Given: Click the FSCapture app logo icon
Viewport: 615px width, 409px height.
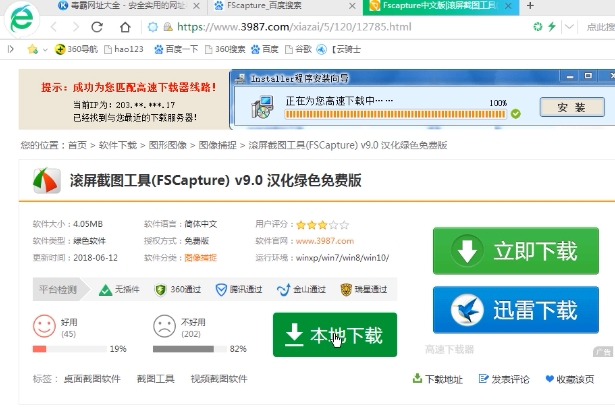Looking at the screenshot, I should [47, 180].
